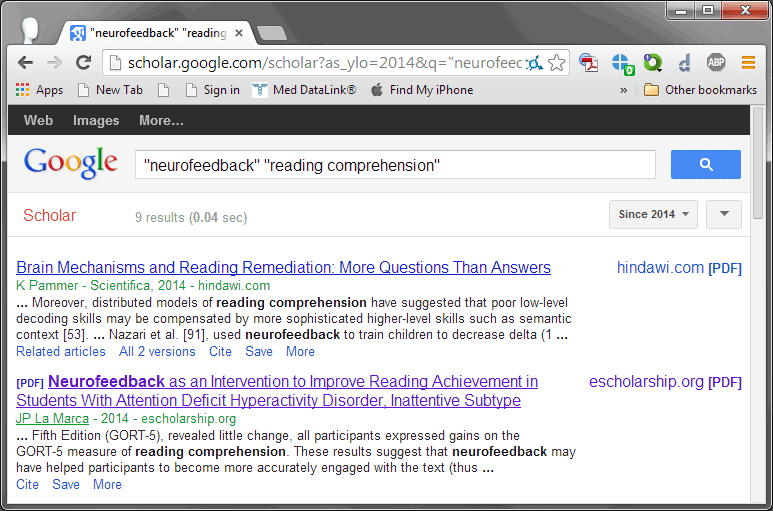This screenshot has height=511, width=773.
Task: Click the blue 'd' extension icon
Action: pyautogui.click(x=684, y=63)
